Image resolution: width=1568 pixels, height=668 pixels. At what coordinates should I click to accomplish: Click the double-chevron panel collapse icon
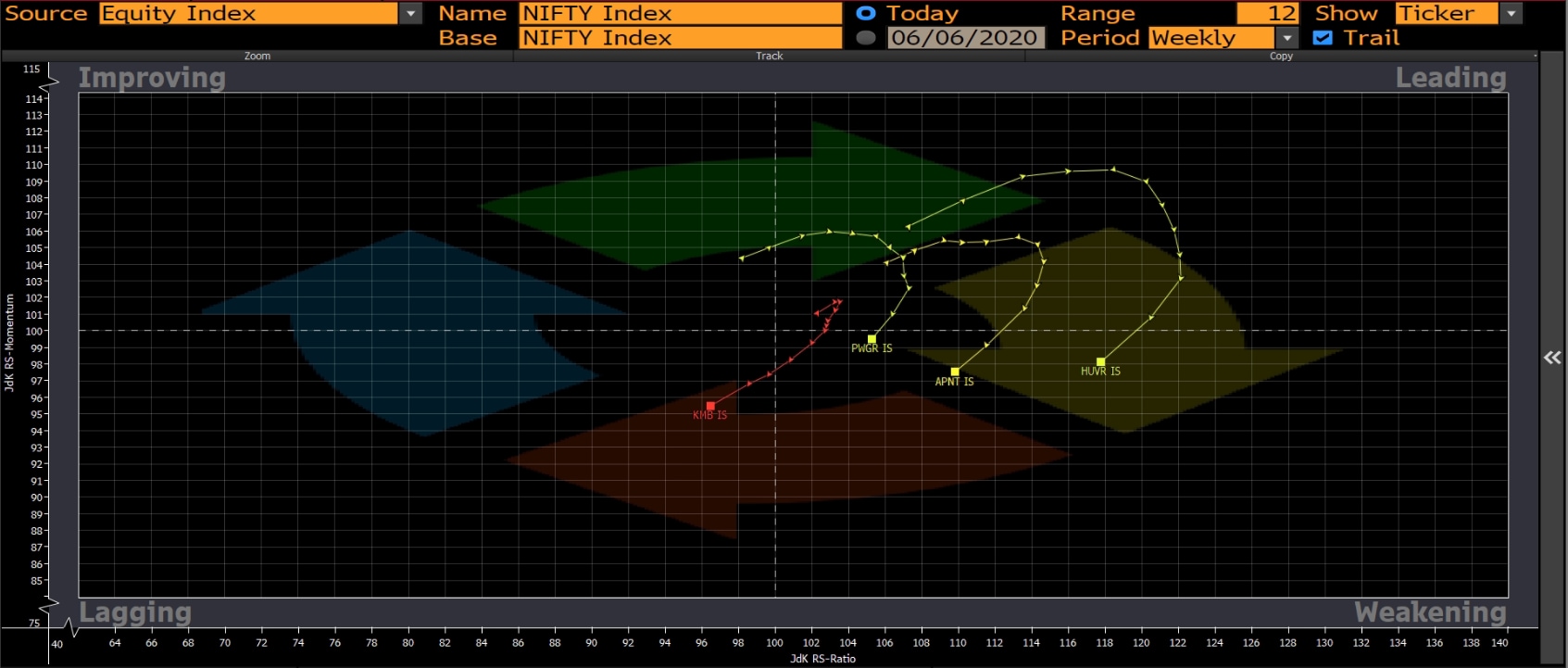[x=1551, y=358]
